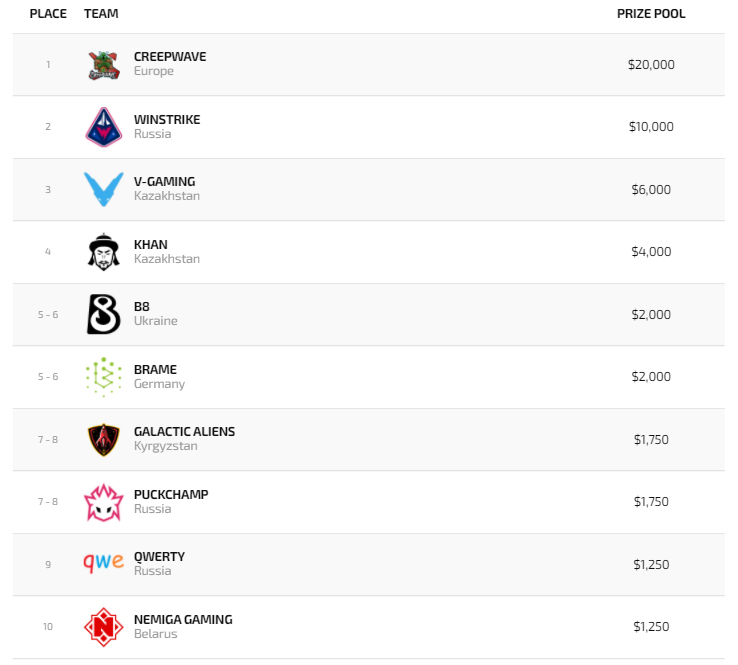Open the WINSTRIKE team link
Image resolution: width=738 pixels, height=665 pixels.
point(167,120)
